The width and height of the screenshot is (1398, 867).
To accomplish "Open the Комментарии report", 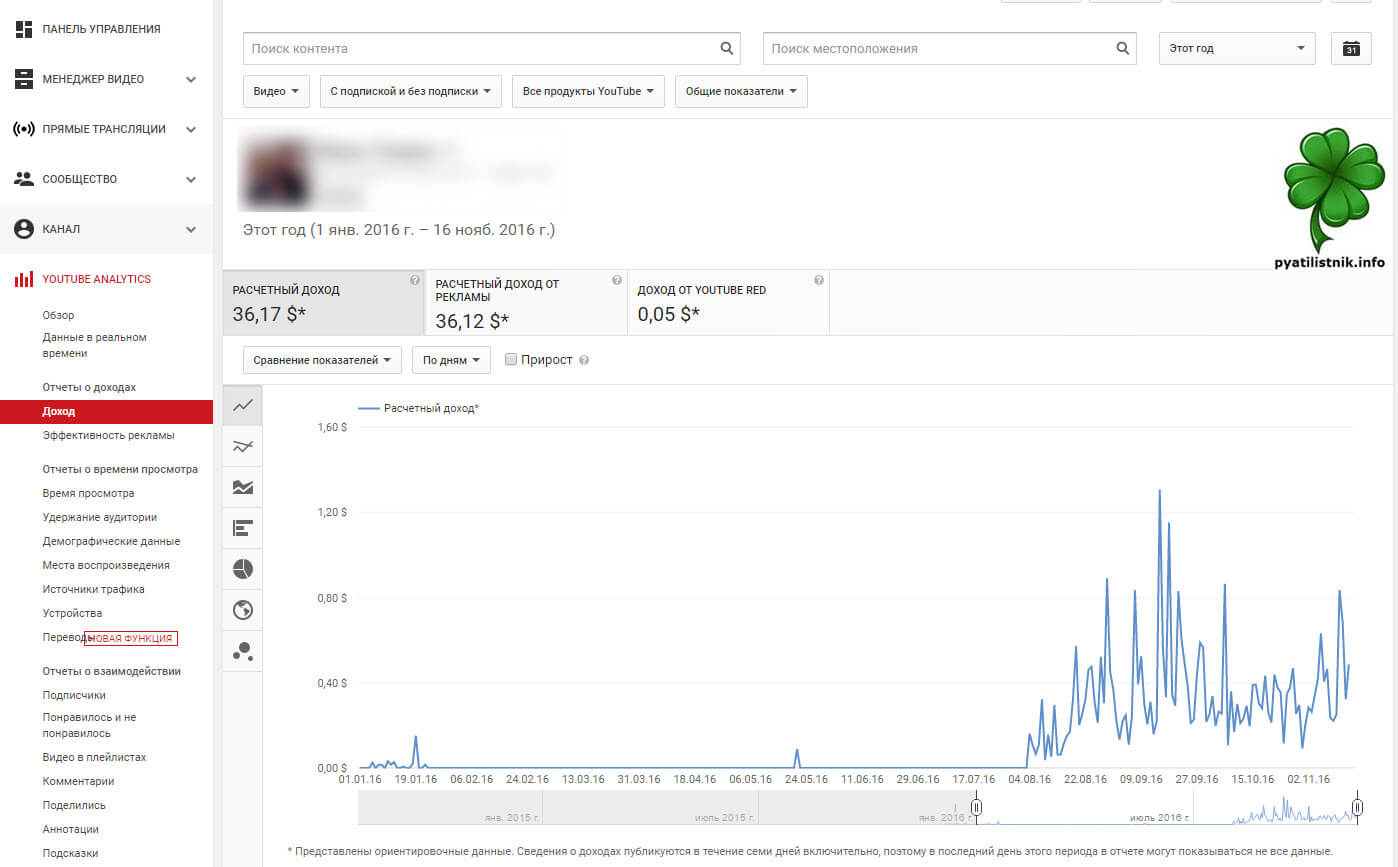I will pos(78,781).
